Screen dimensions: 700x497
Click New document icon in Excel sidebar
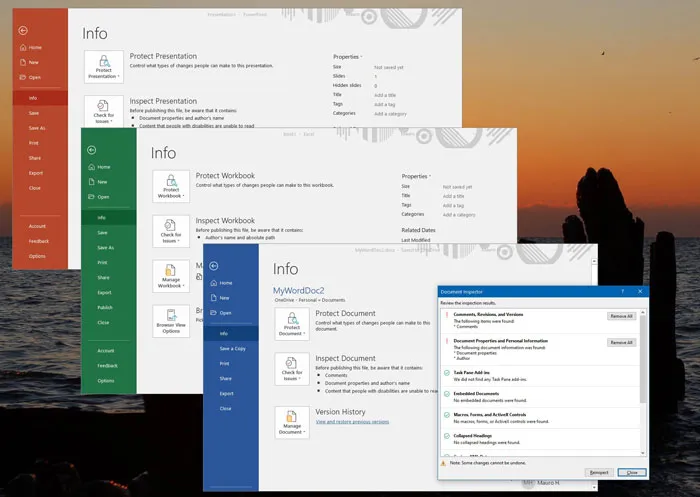coord(92,182)
